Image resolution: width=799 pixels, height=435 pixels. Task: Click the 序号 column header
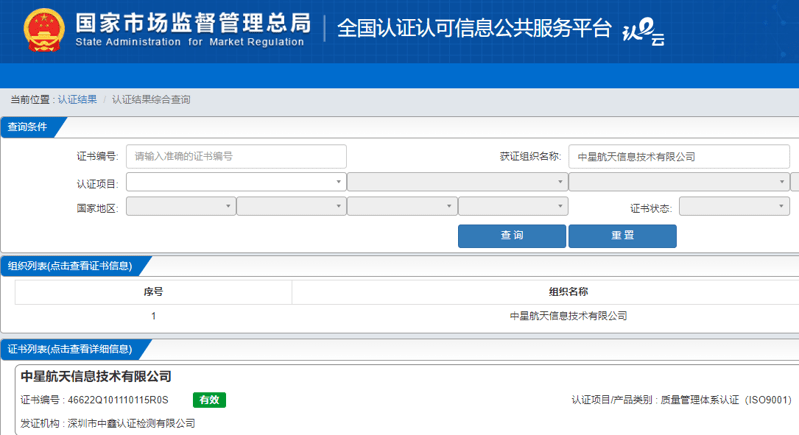click(153, 292)
